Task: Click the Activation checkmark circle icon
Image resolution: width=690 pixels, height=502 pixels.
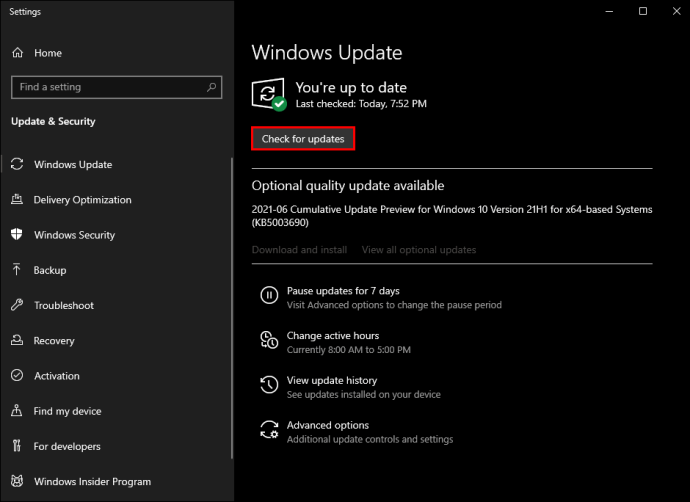Action: point(17,375)
